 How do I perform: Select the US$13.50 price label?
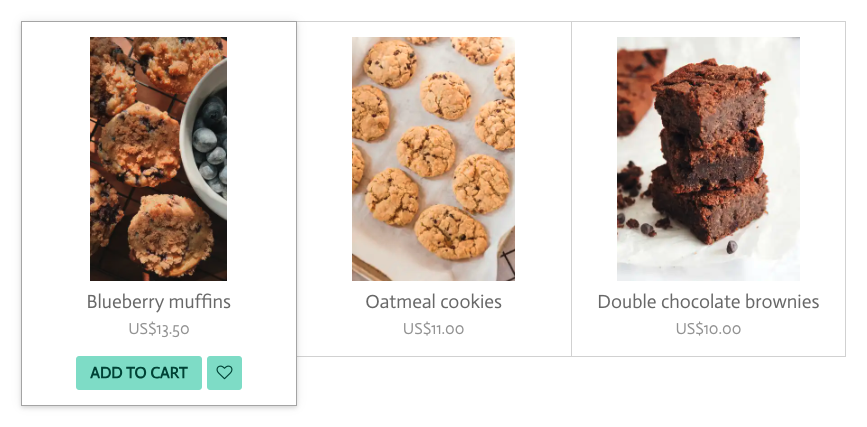tap(159, 329)
